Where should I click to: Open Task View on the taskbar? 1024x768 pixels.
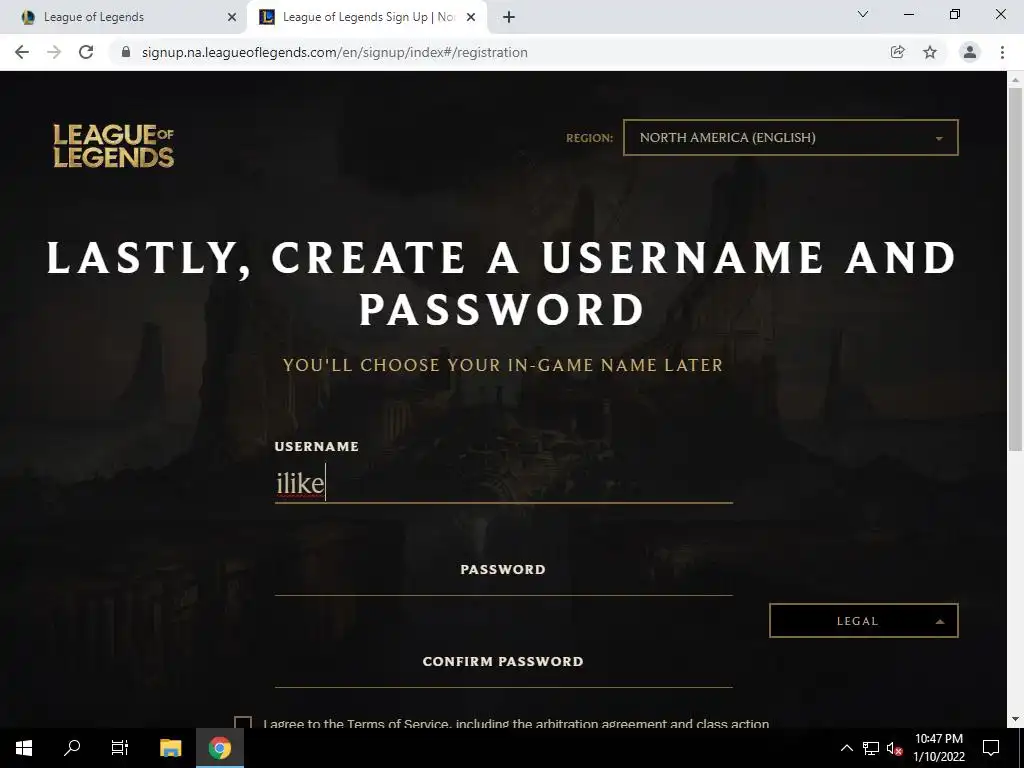pyautogui.click(x=120, y=748)
